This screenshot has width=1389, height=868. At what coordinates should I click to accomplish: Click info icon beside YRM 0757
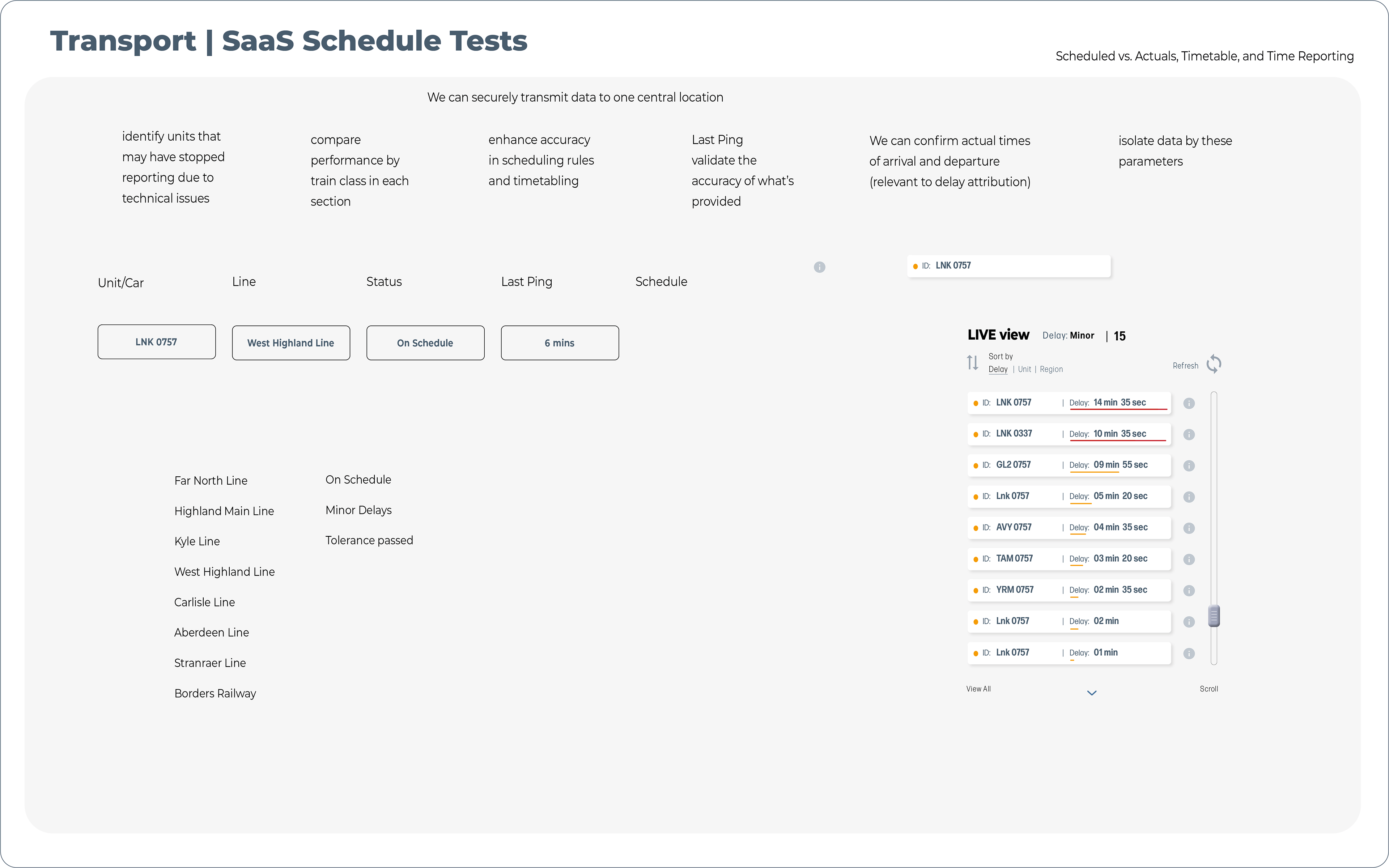tap(1189, 591)
